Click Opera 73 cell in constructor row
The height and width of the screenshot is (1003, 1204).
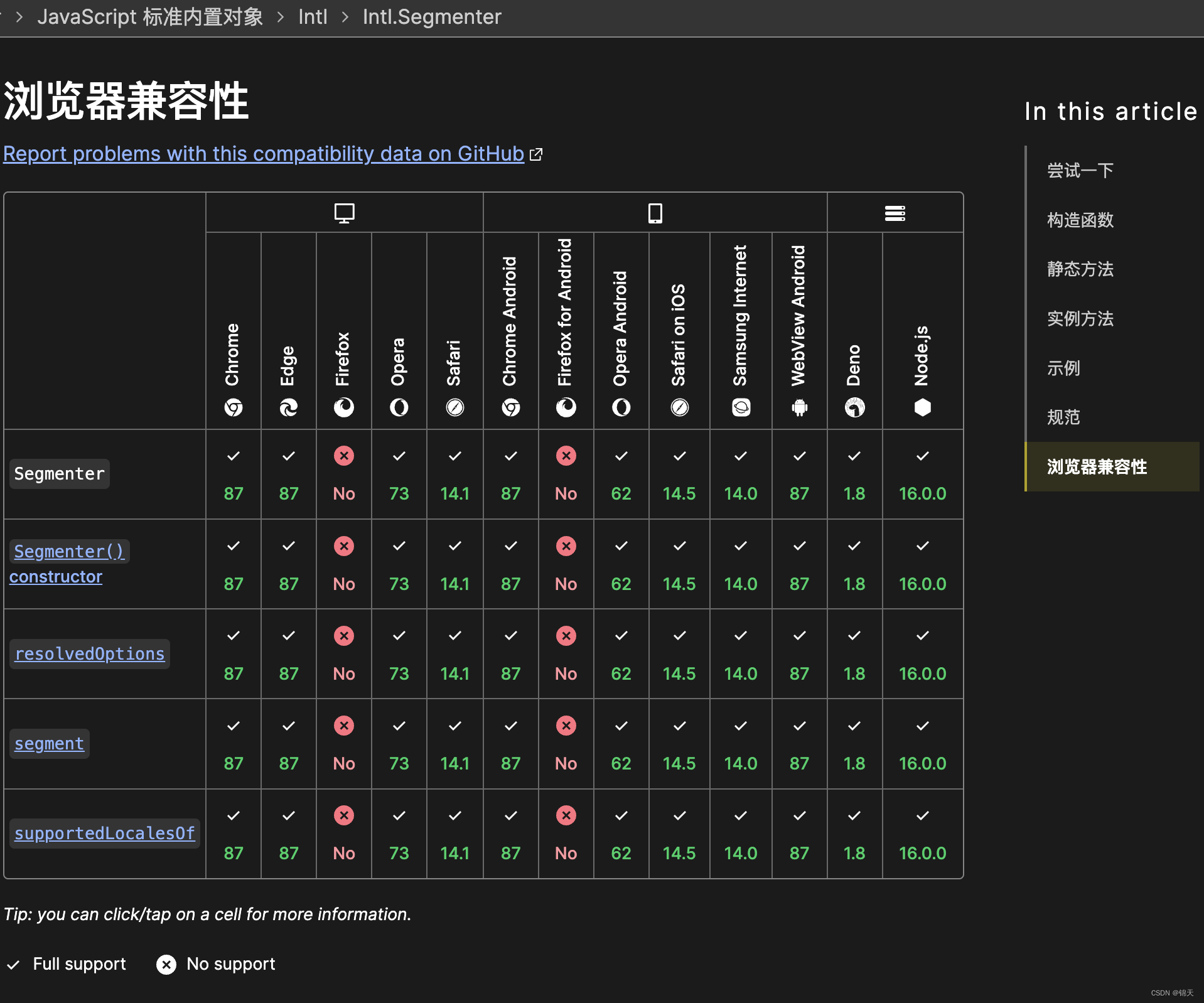coord(399,564)
